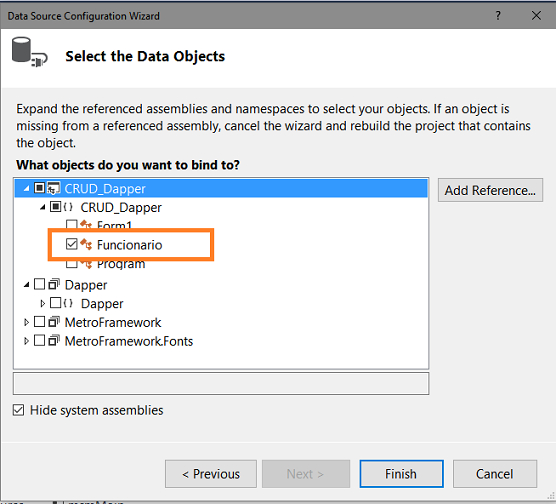Image resolution: width=556 pixels, height=504 pixels.
Task: Check the Dapper assembly checkbox
Action: [39, 284]
